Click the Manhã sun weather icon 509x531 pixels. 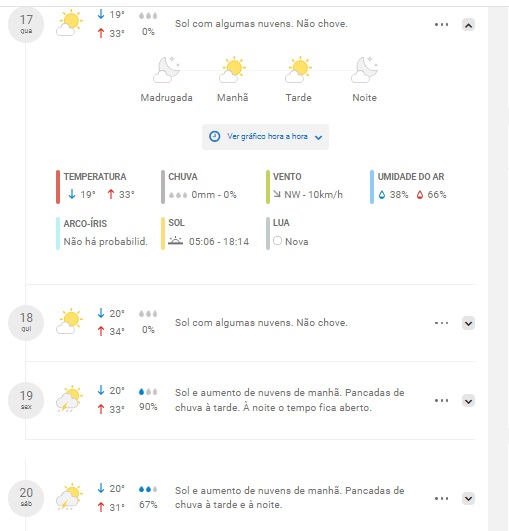pos(232,70)
